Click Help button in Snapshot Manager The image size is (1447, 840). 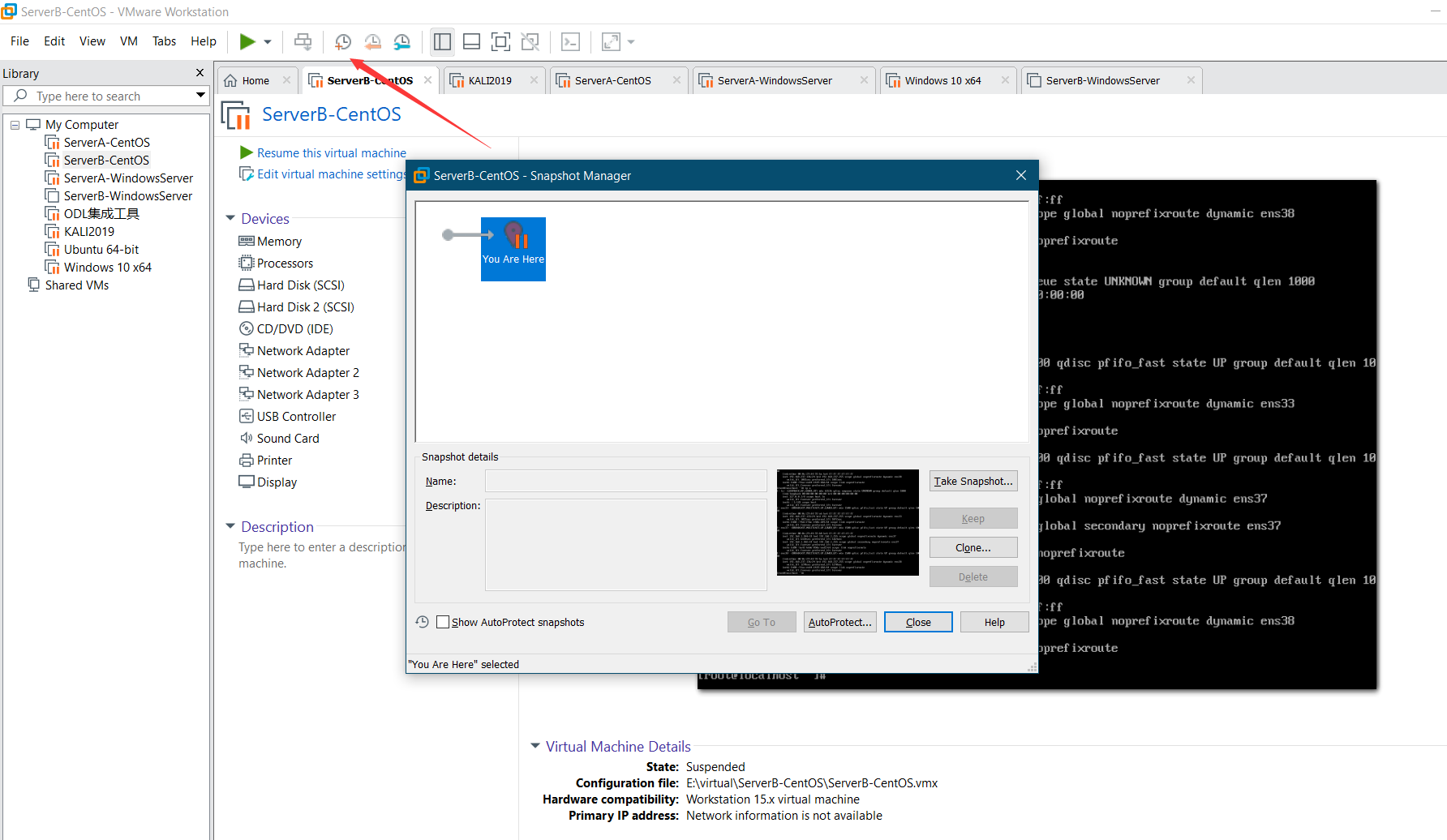994,622
